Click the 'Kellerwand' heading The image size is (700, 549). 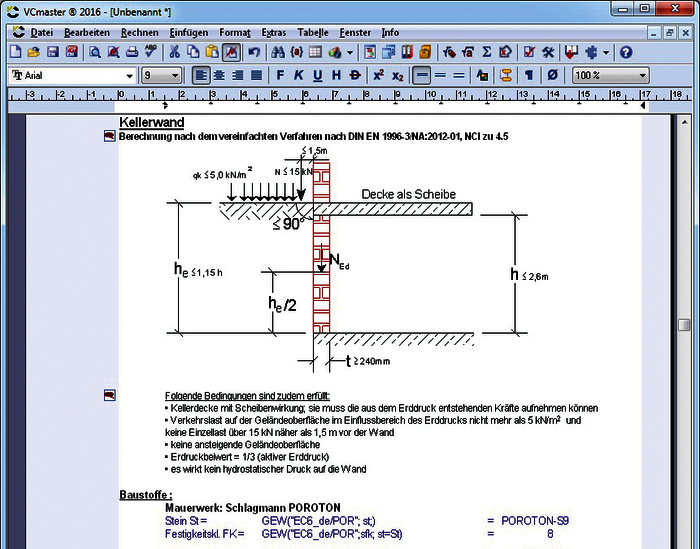152,122
